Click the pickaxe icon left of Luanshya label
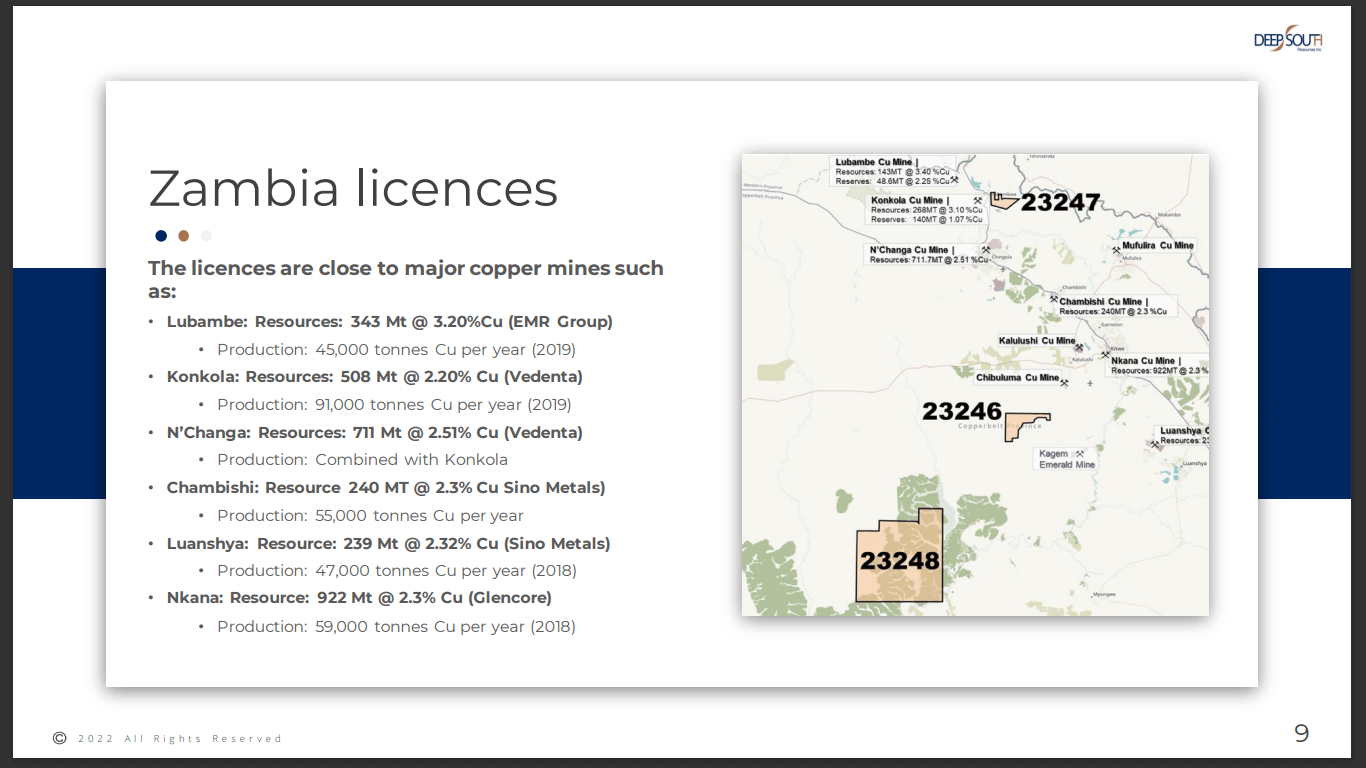Image resolution: width=1366 pixels, height=768 pixels. pos(1155,445)
